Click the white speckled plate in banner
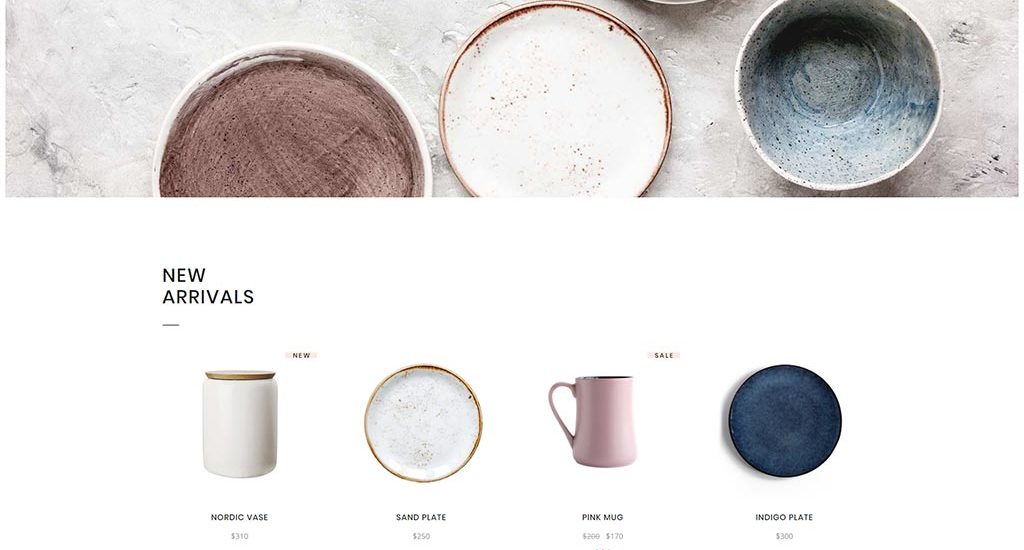This screenshot has height=550, width=1024. tap(555, 99)
